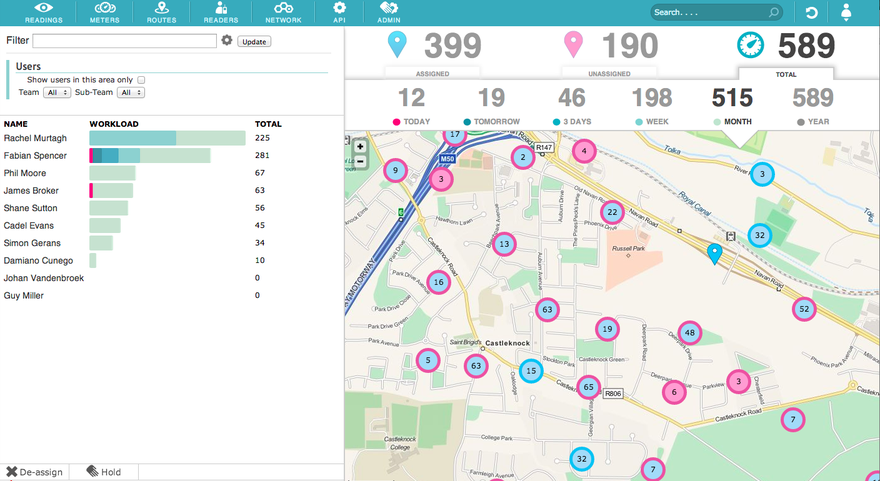Click the search magnifier icon
This screenshot has height=481, width=880.
[x=774, y=12]
